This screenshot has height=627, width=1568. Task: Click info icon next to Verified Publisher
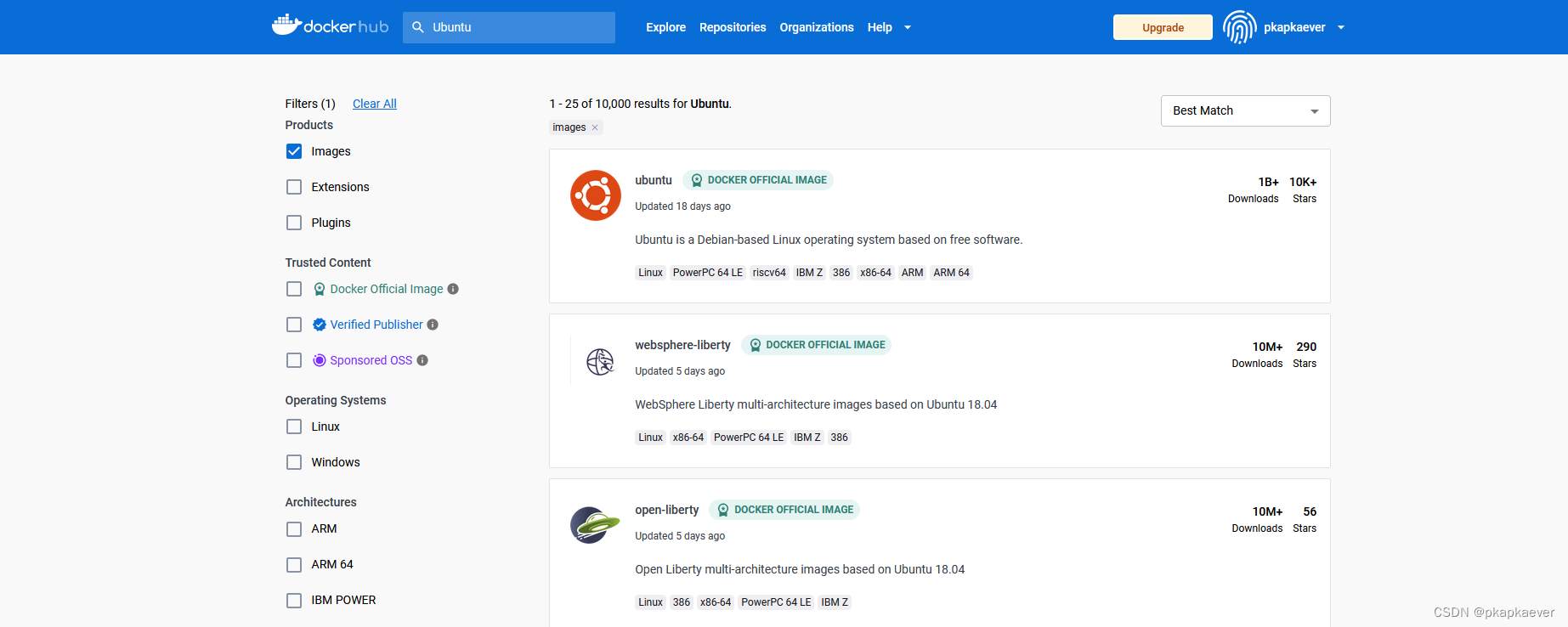[x=433, y=325]
